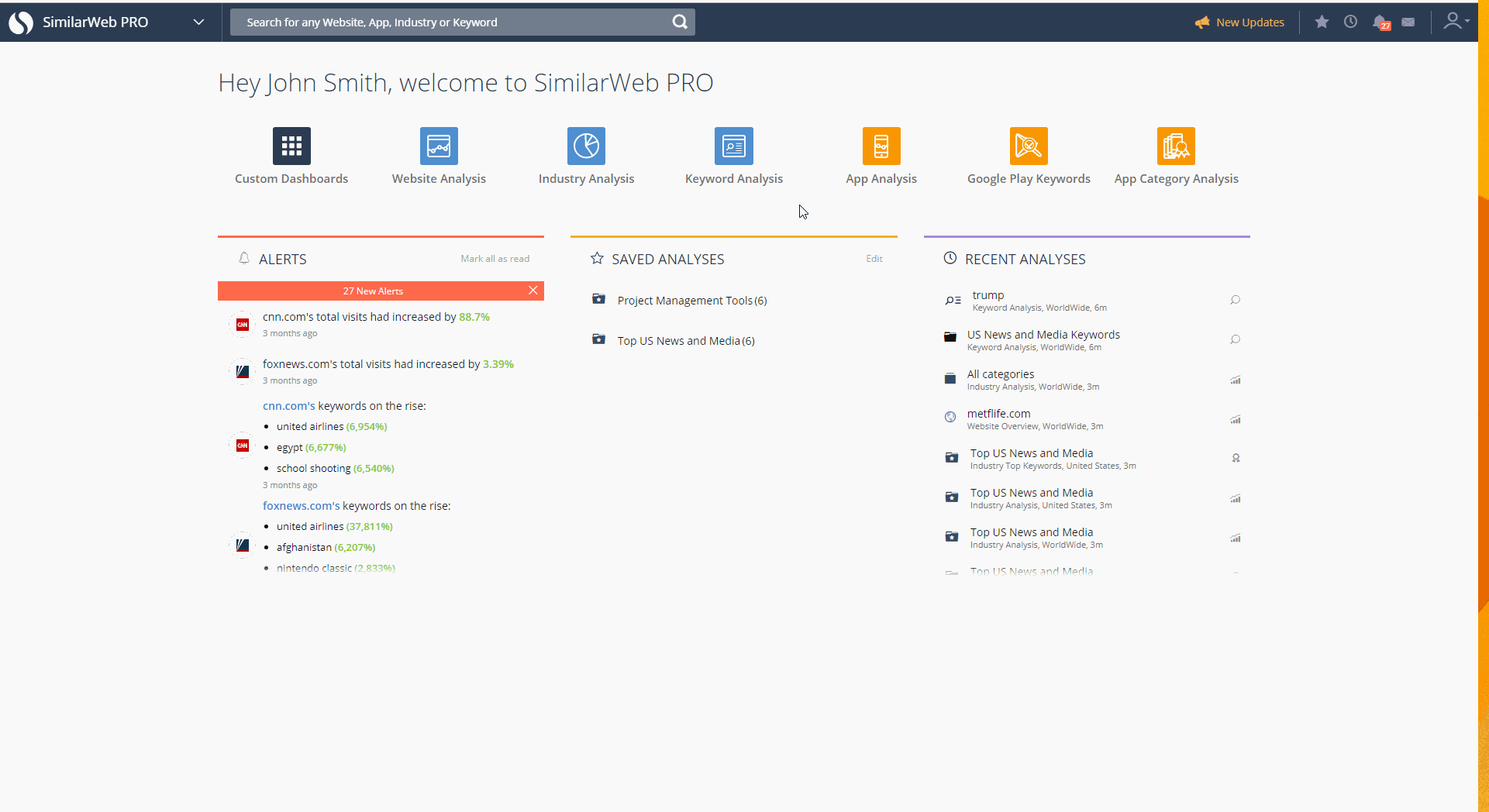Open the user account menu
This screenshot has width=1489, height=812.
[x=1456, y=22]
